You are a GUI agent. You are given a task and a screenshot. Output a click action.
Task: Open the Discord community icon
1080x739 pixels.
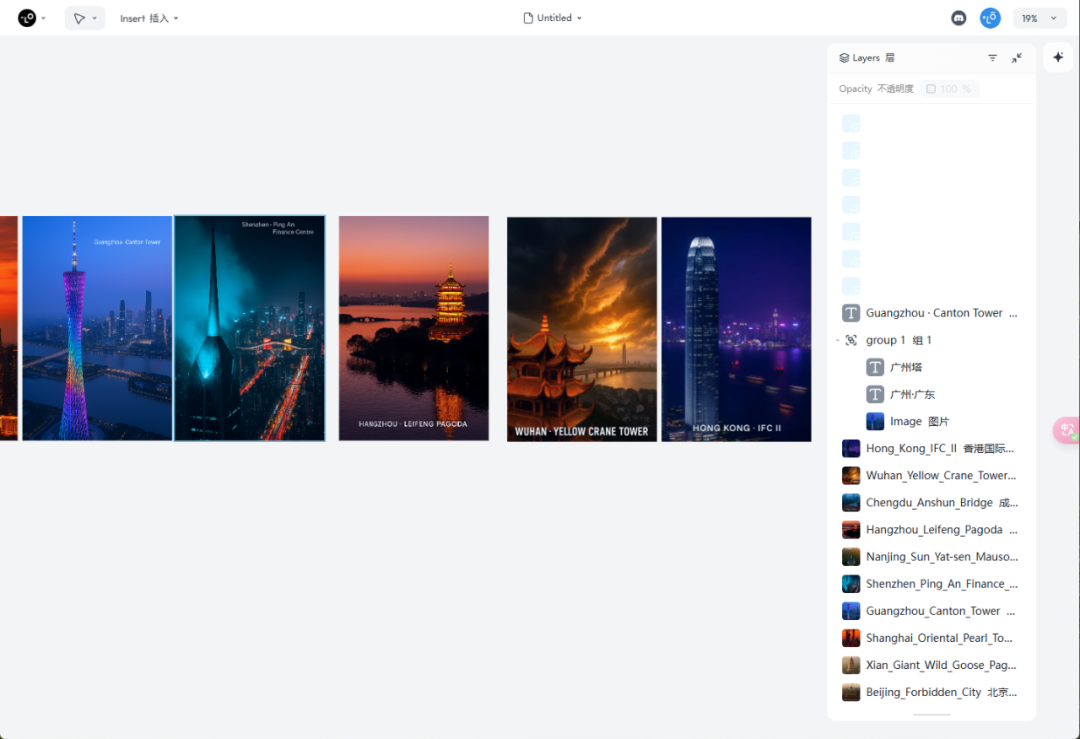tap(958, 19)
